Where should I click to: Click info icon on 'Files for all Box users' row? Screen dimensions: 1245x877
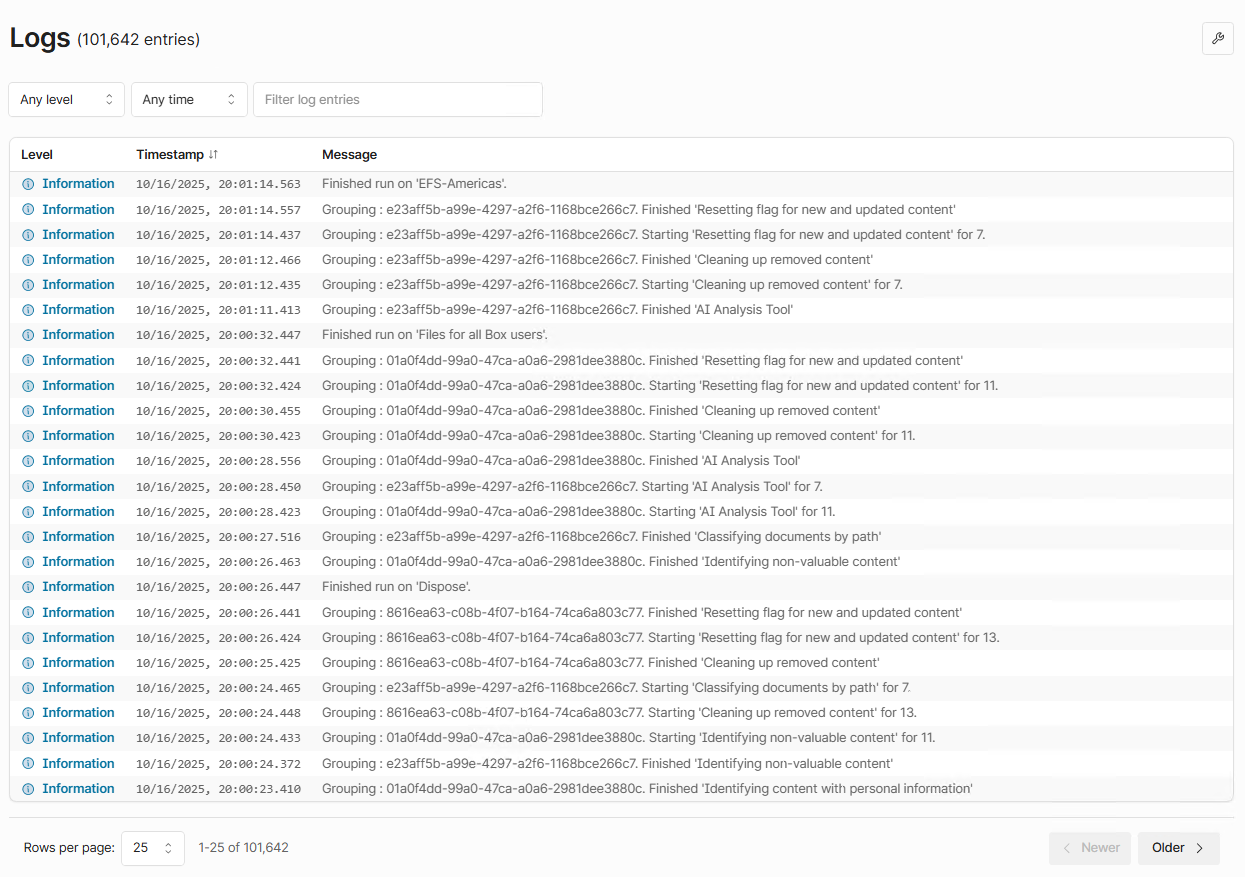click(x=28, y=335)
